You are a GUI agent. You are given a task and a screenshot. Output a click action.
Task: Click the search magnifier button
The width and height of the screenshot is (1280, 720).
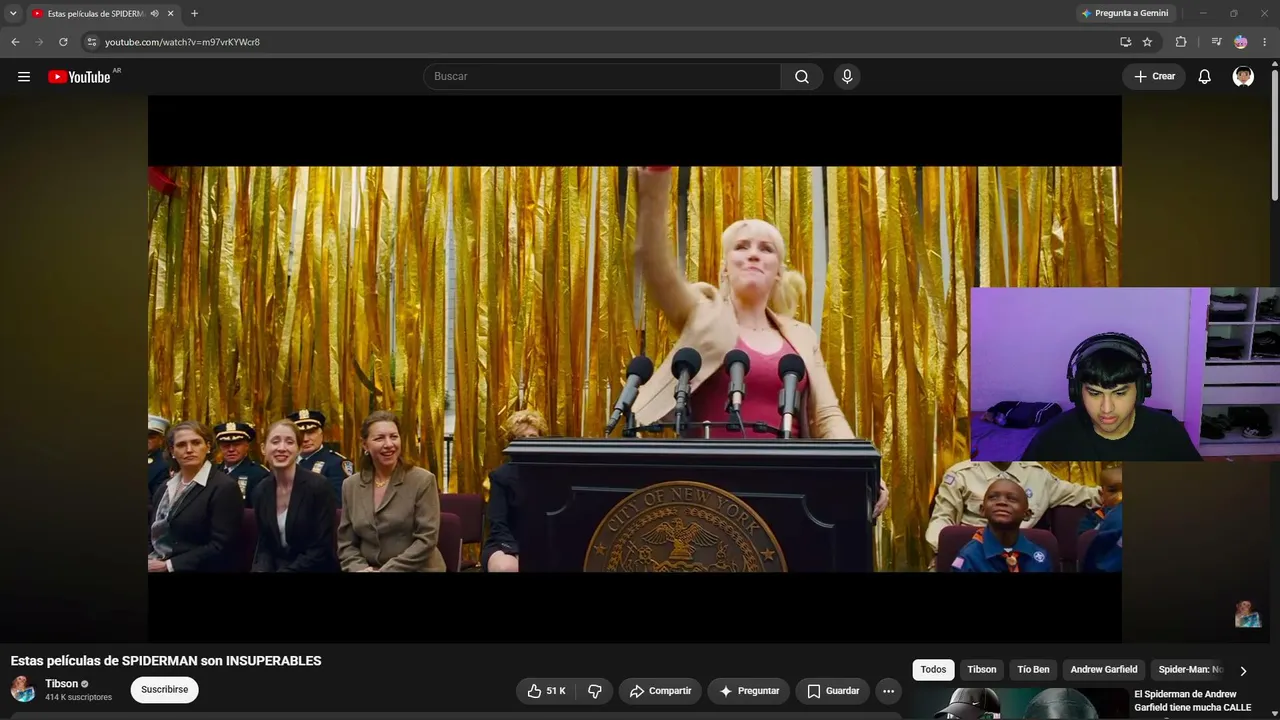point(802,77)
